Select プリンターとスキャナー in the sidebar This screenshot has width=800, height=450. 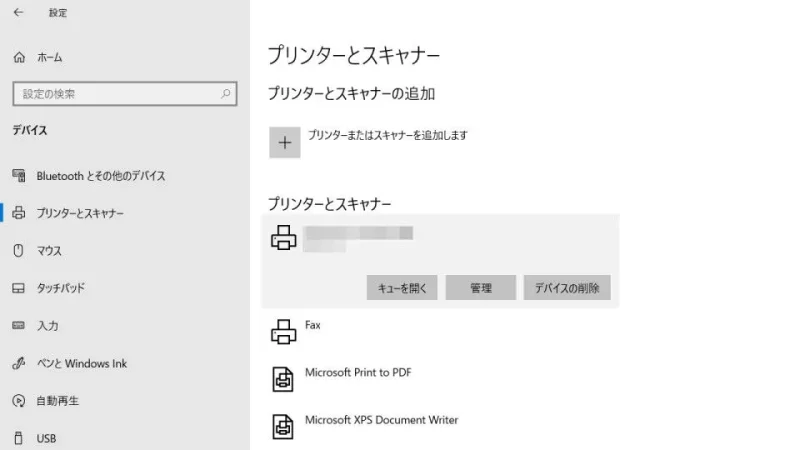tap(80, 213)
